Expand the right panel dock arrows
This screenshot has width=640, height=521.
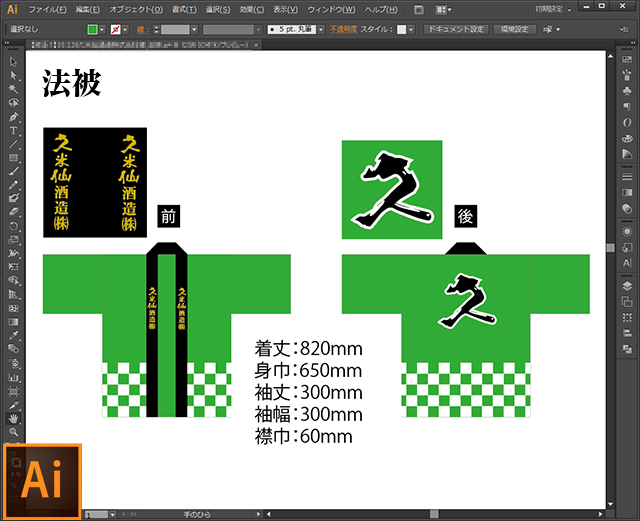(632, 43)
